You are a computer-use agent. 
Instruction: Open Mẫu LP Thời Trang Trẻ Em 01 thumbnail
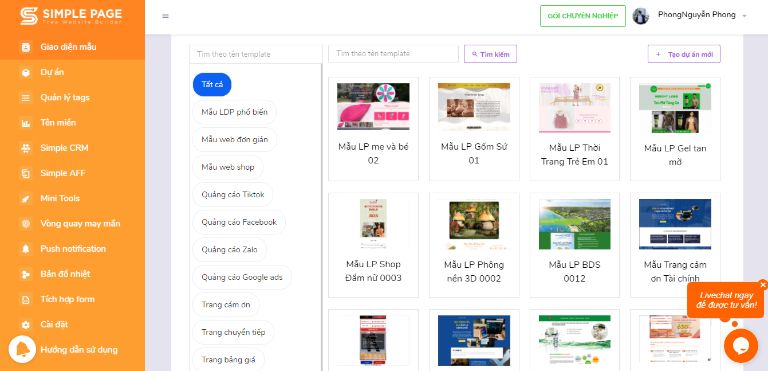(x=575, y=107)
